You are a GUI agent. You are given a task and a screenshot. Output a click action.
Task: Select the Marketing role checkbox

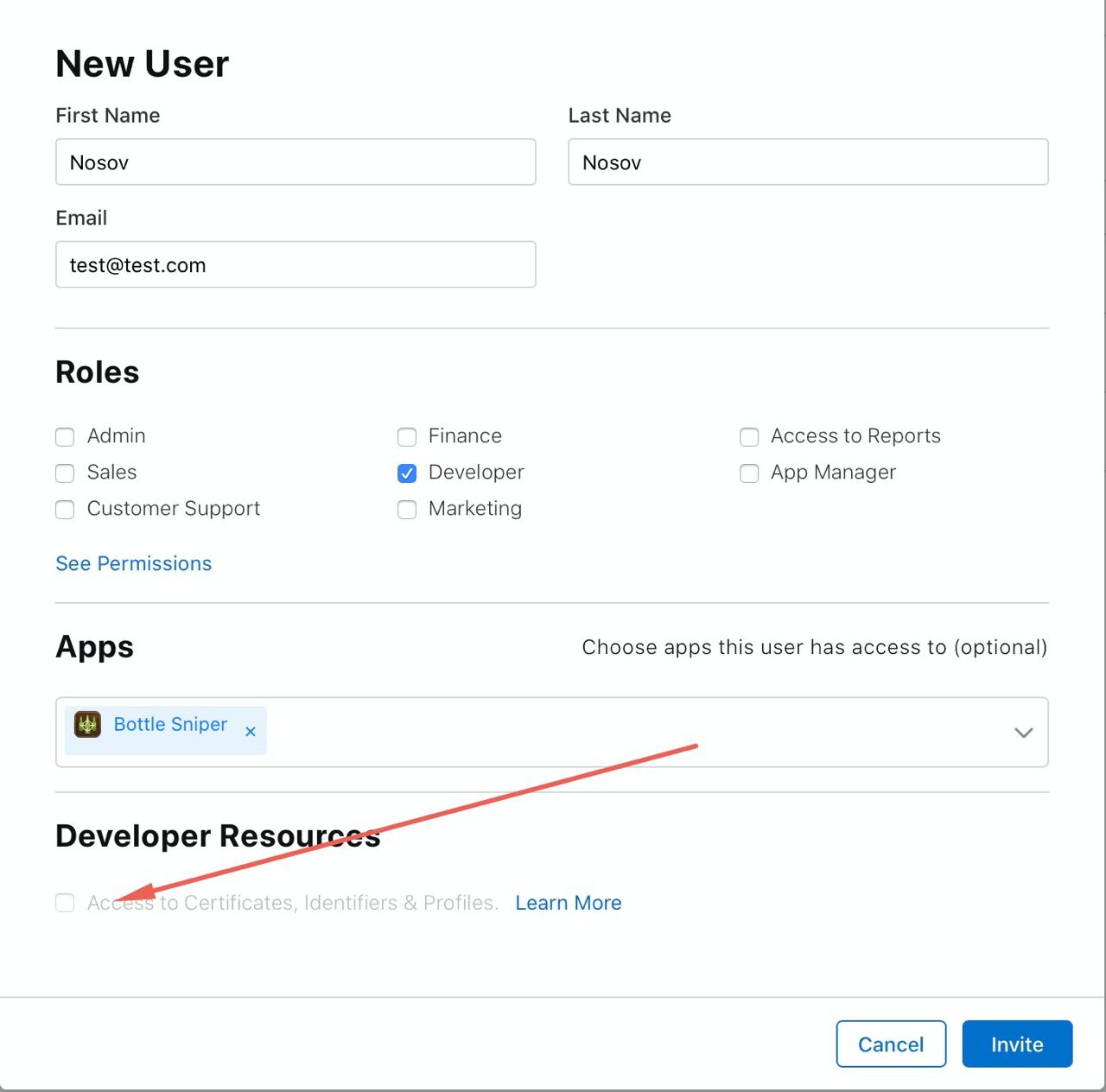click(407, 510)
